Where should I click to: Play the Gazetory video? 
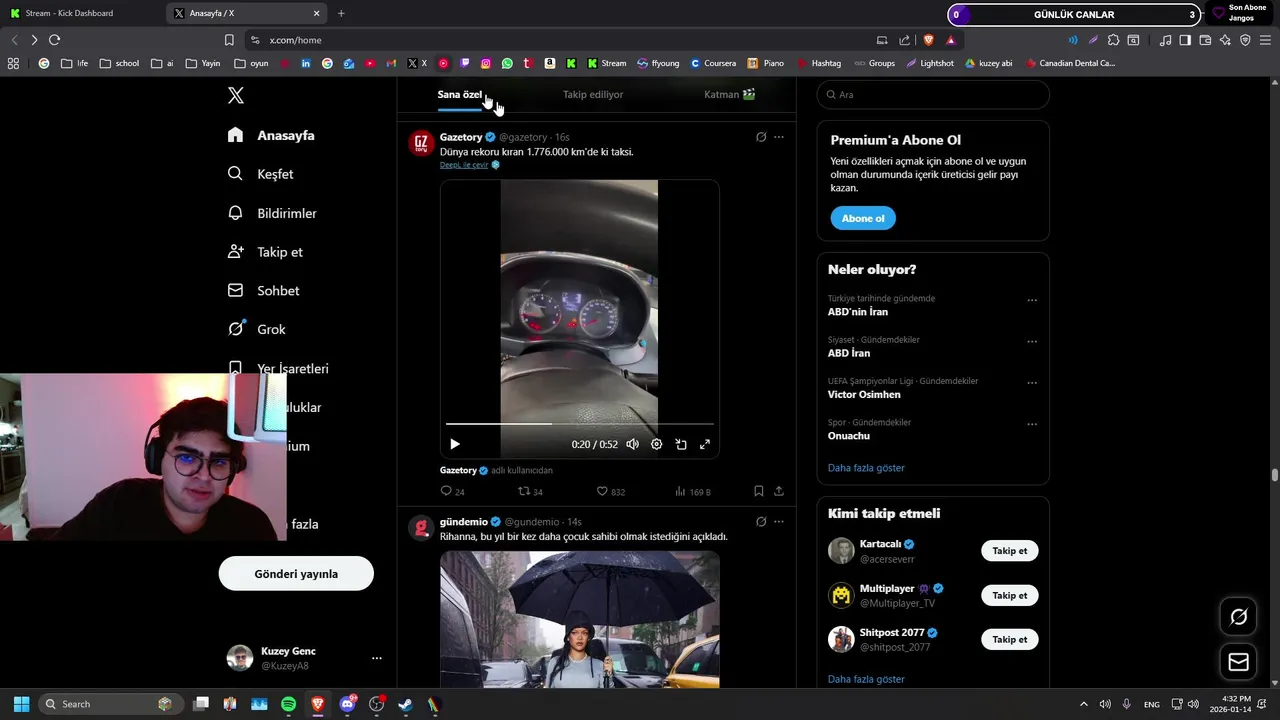455,444
